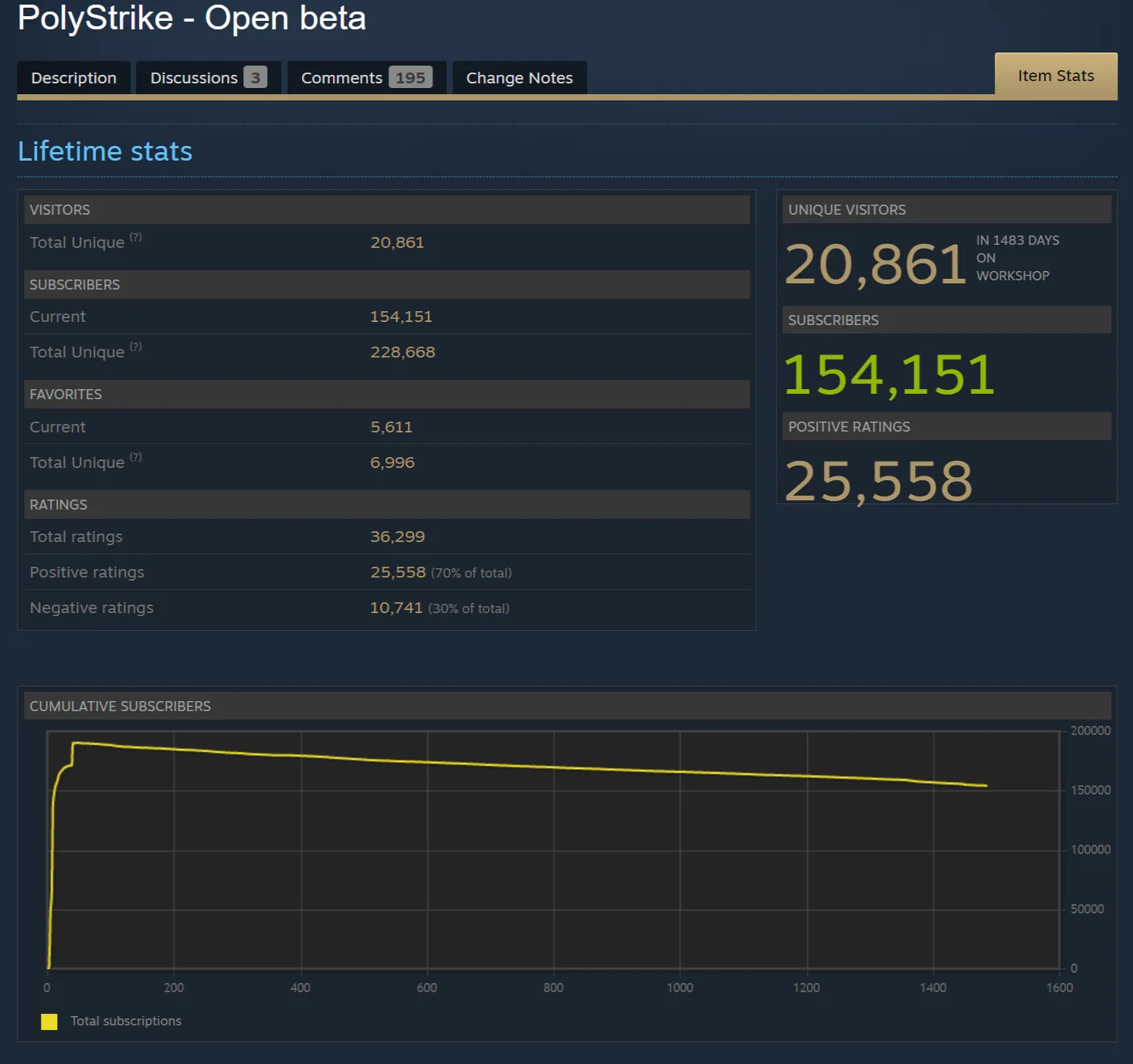Click the help icon beside Visitors Total Unique

click(136, 237)
